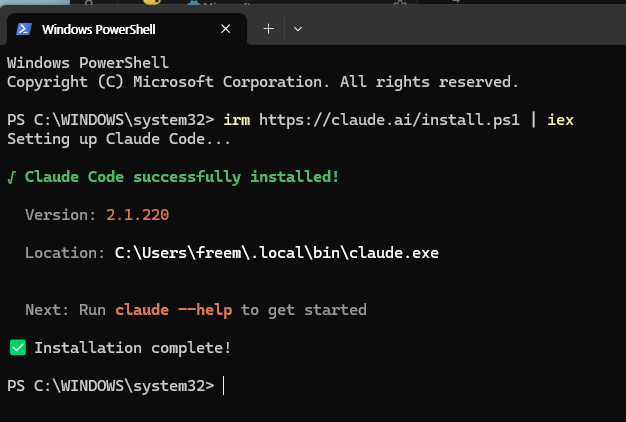Click the Setting up Claude Code line
This screenshot has height=422, width=626.
click(x=119, y=139)
